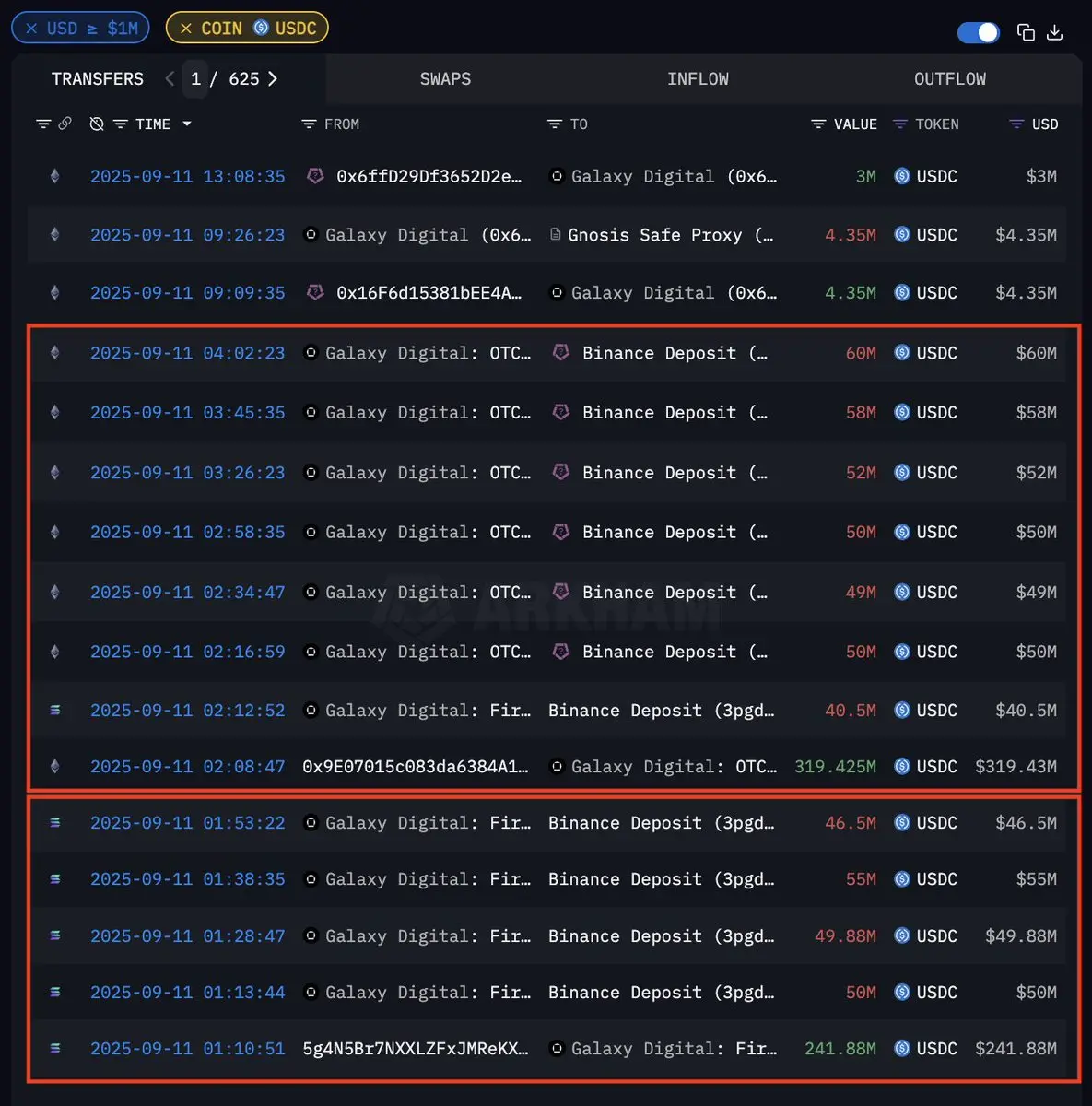
Task: Open sender address 0x9E07015c083da6384A1
Action: coord(416,766)
